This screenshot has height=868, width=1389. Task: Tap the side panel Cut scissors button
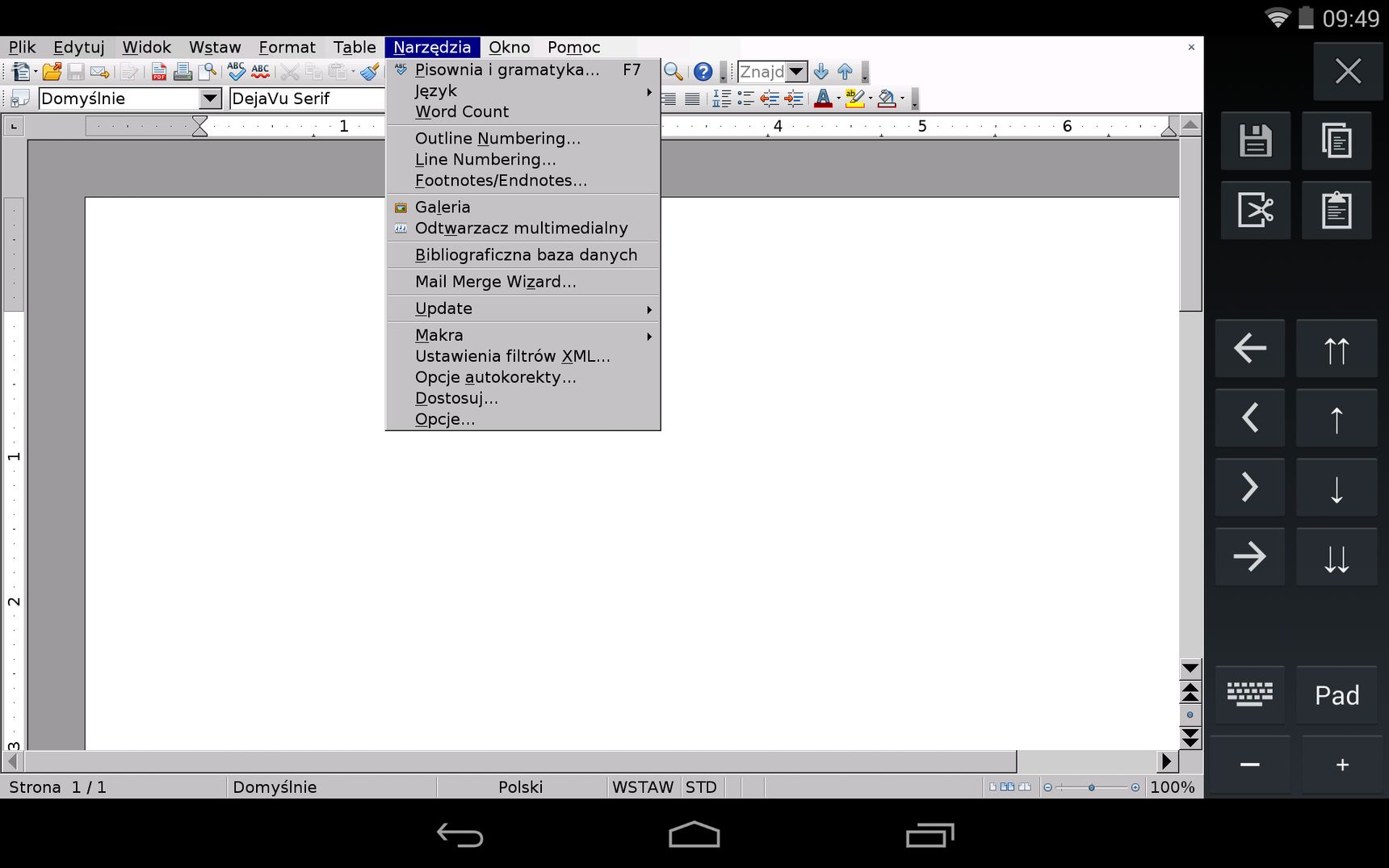click(1255, 210)
